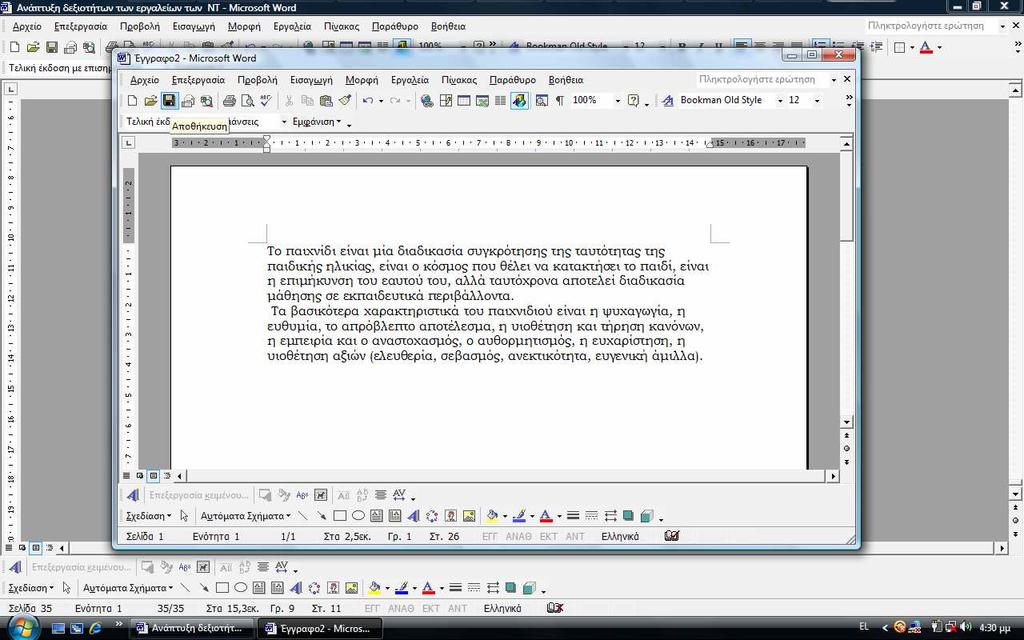Open the Εργαλεία menu in background Word window
1024x640 pixels.
click(292, 27)
